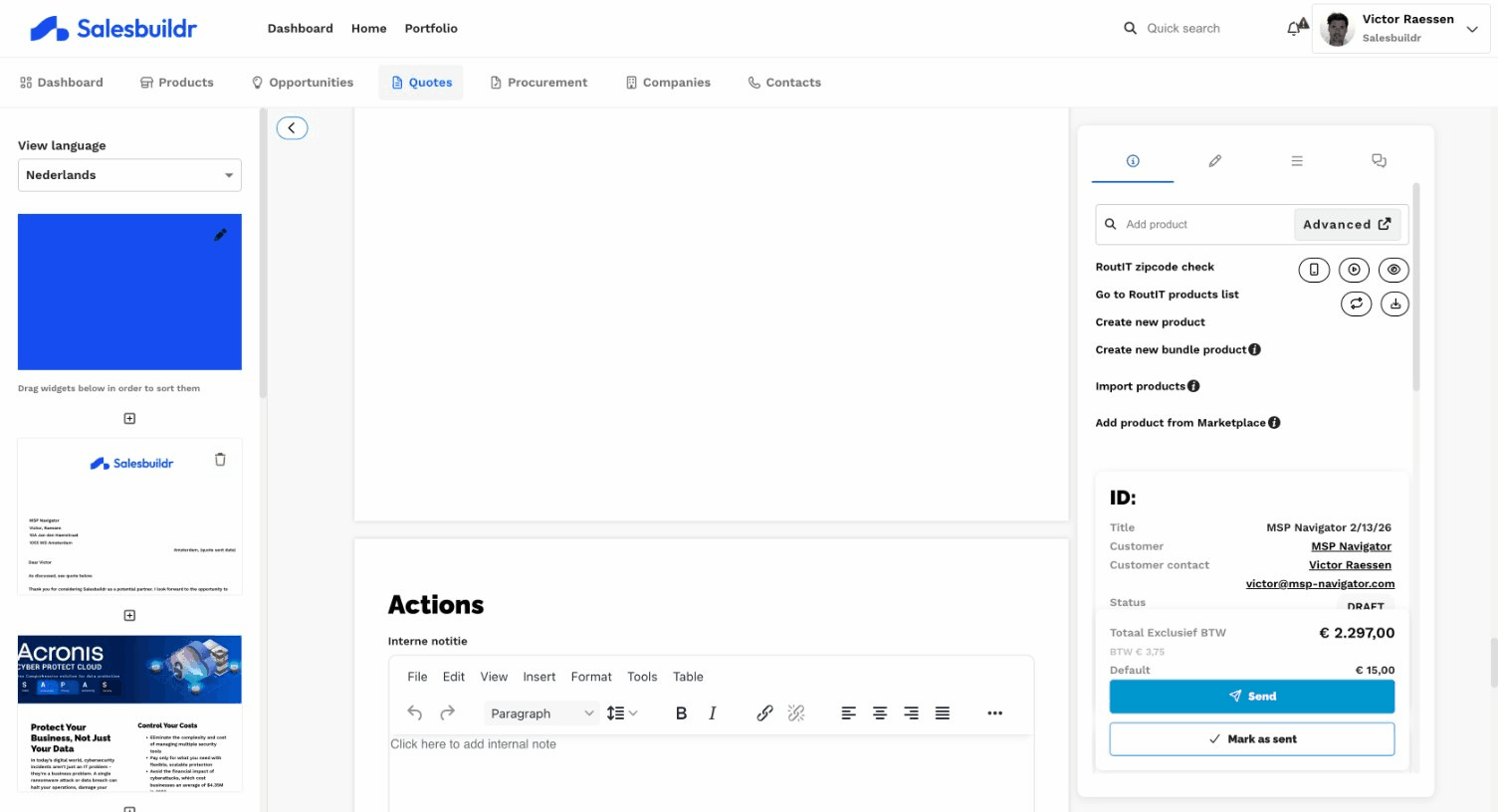Show info for Import products
This screenshot has height=812, width=1498.
pyautogui.click(x=1193, y=386)
